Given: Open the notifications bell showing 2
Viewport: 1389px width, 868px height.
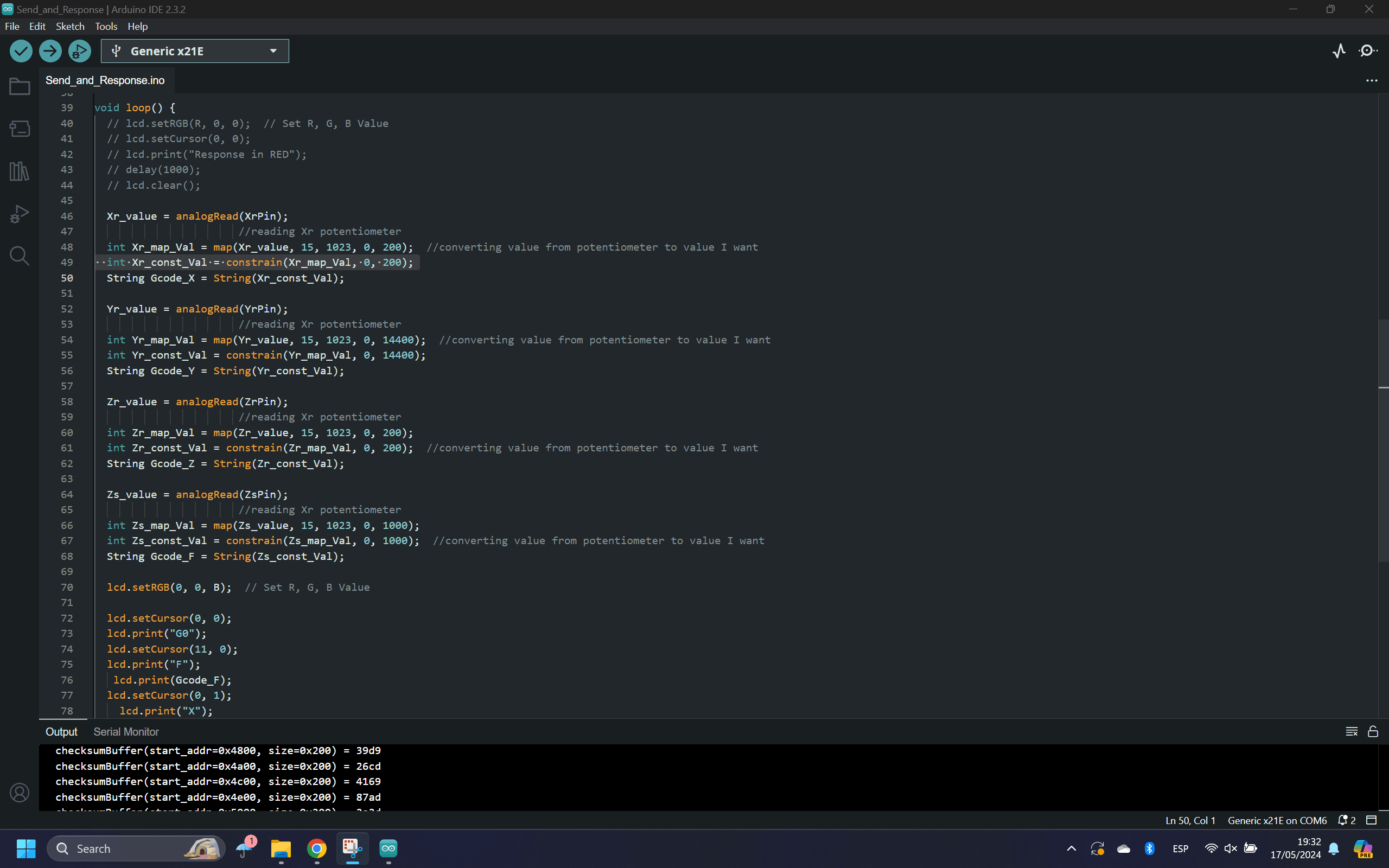Looking at the screenshot, I should tap(1347, 820).
